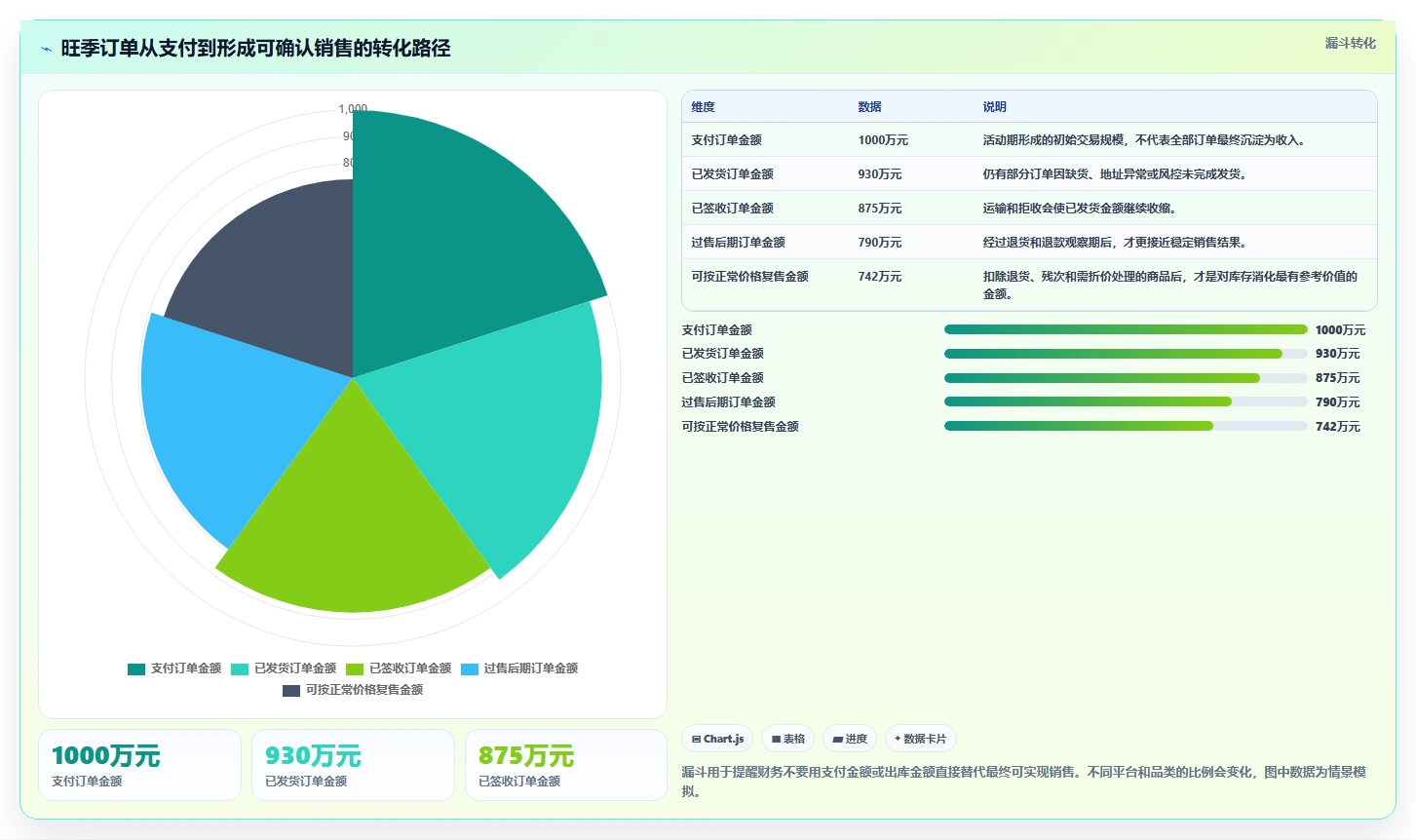Select the 数据卡片 chip
Viewport: 1416px width, 840px height.
point(920,739)
